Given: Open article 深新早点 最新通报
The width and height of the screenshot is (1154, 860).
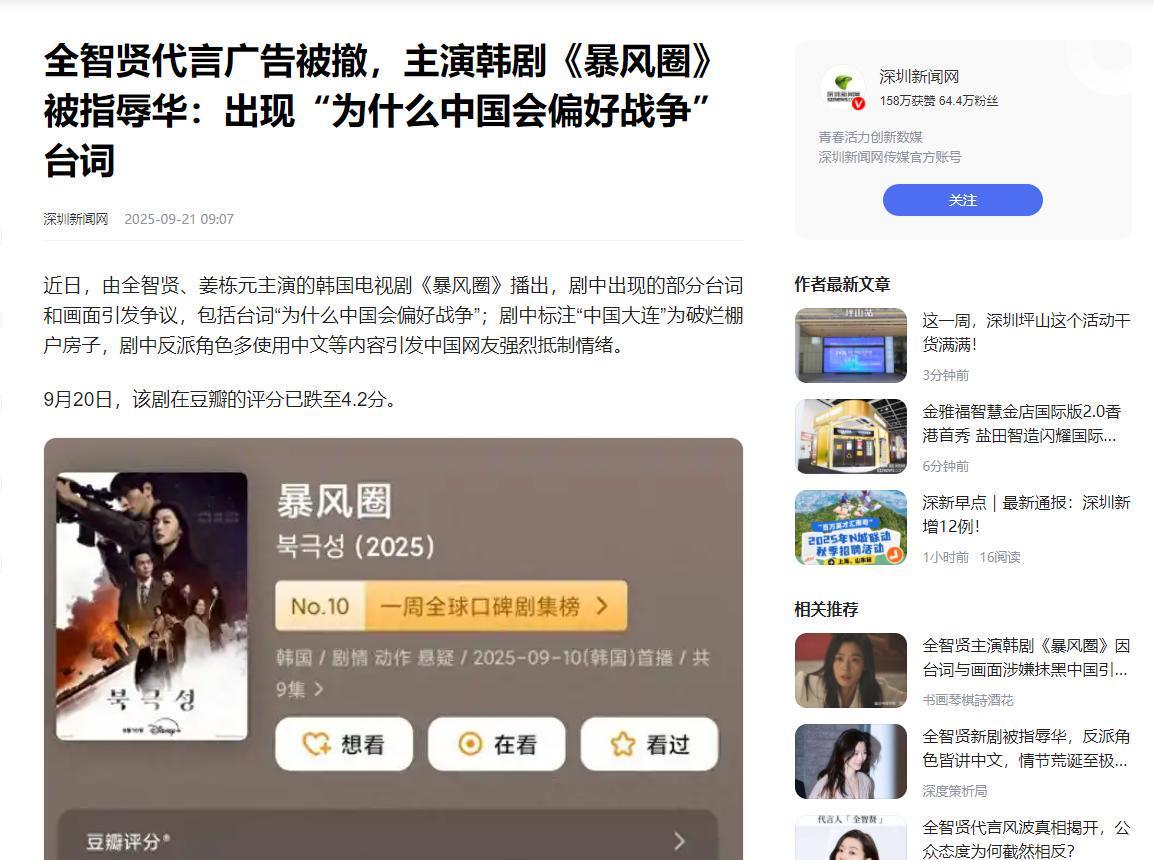Looking at the screenshot, I should [1026, 514].
